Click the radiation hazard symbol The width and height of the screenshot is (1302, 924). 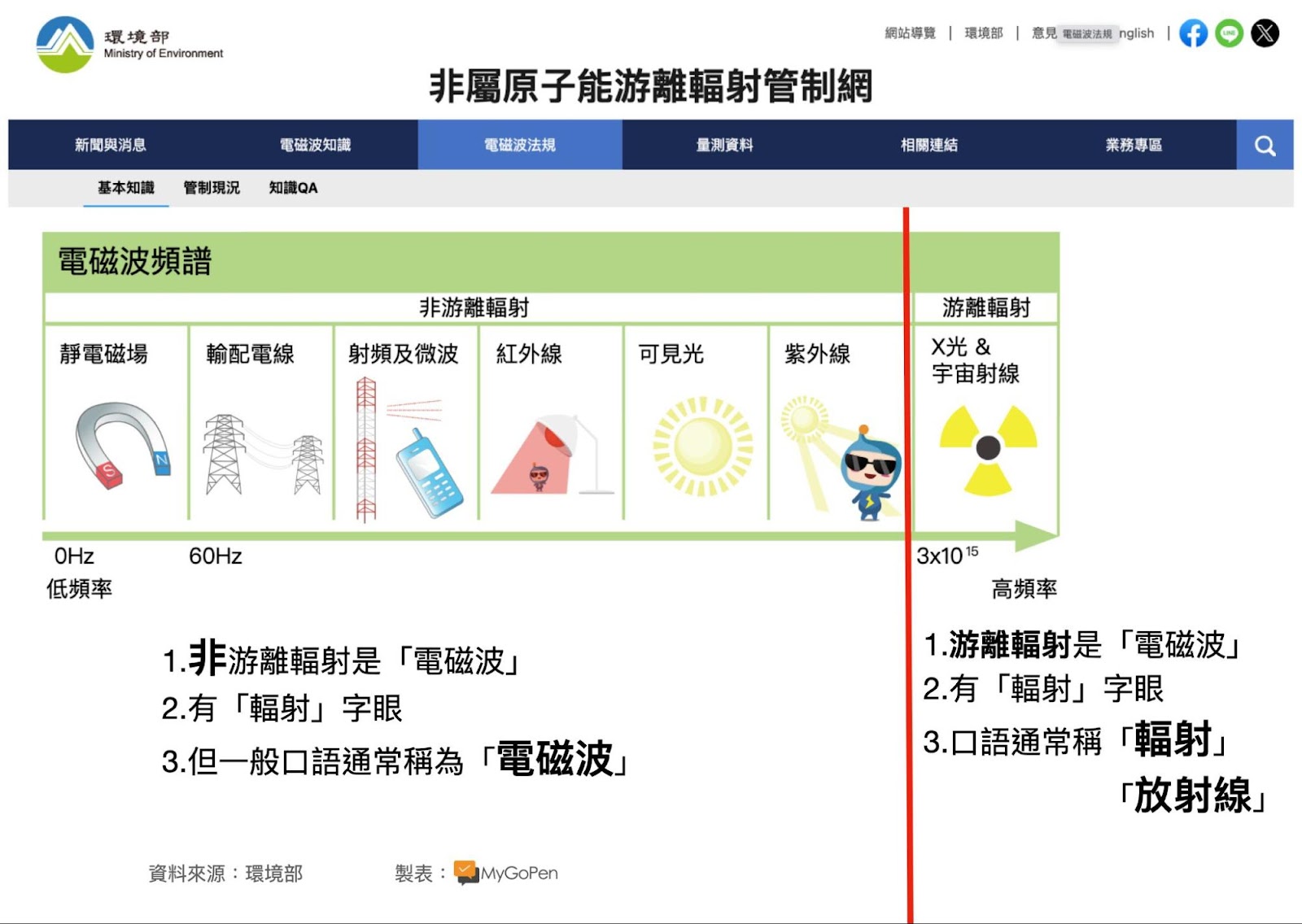tap(987, 448)
